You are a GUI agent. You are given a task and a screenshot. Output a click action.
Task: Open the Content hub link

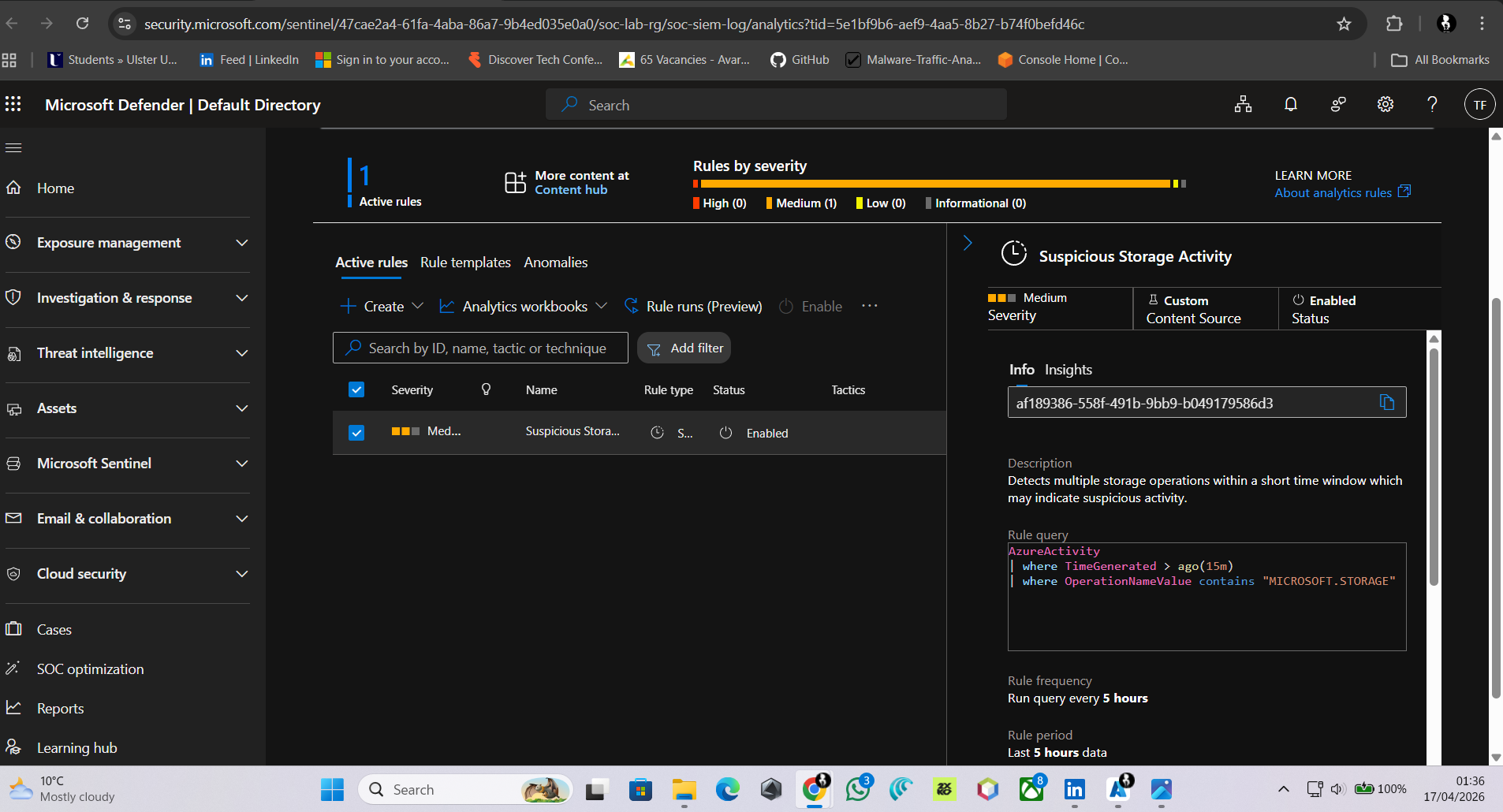pyautogui.click(x=571, y=190)
